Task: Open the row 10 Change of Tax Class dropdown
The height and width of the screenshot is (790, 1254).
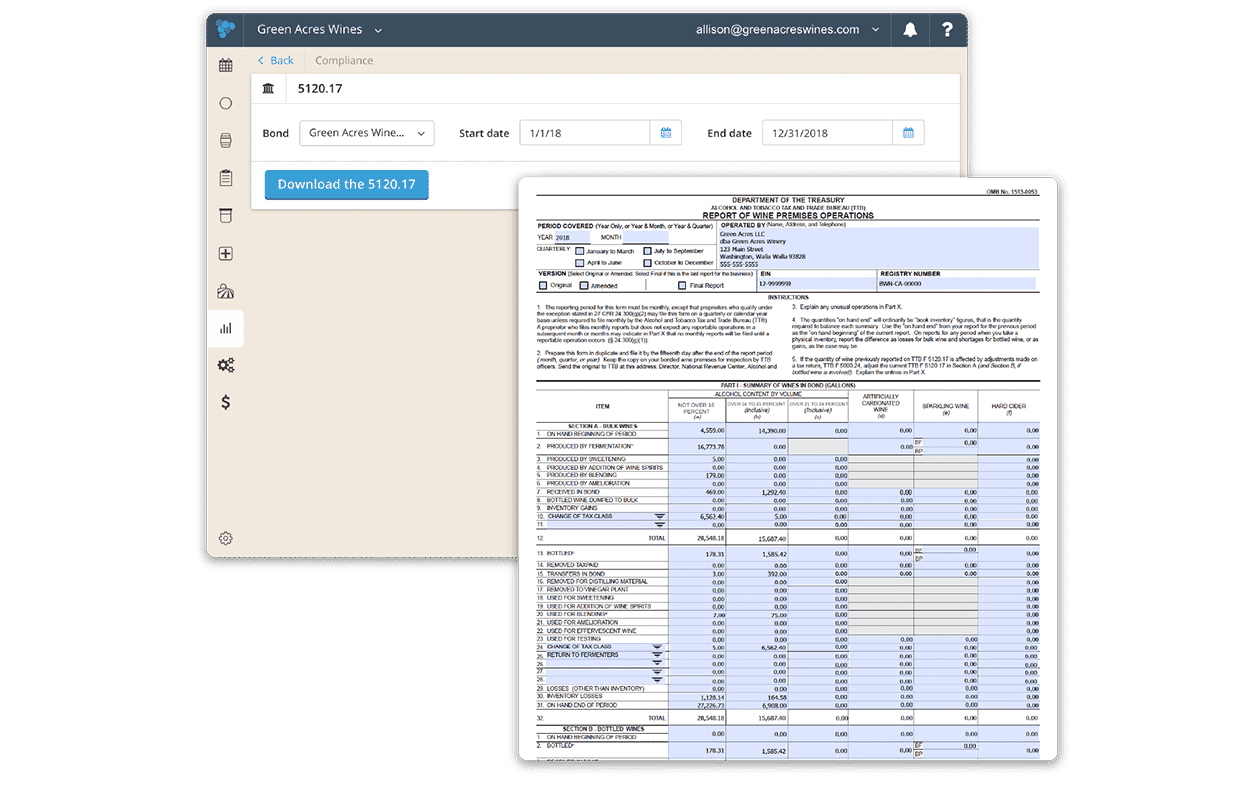Action: tap(660, 517)
